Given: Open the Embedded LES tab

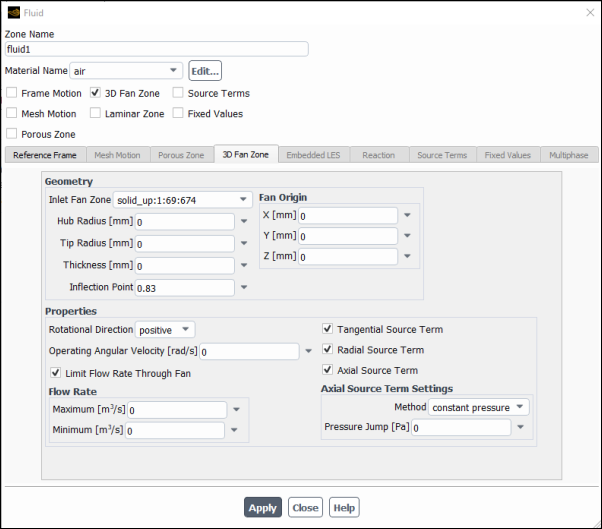Looking at the screenshot, I should [313, 155].
